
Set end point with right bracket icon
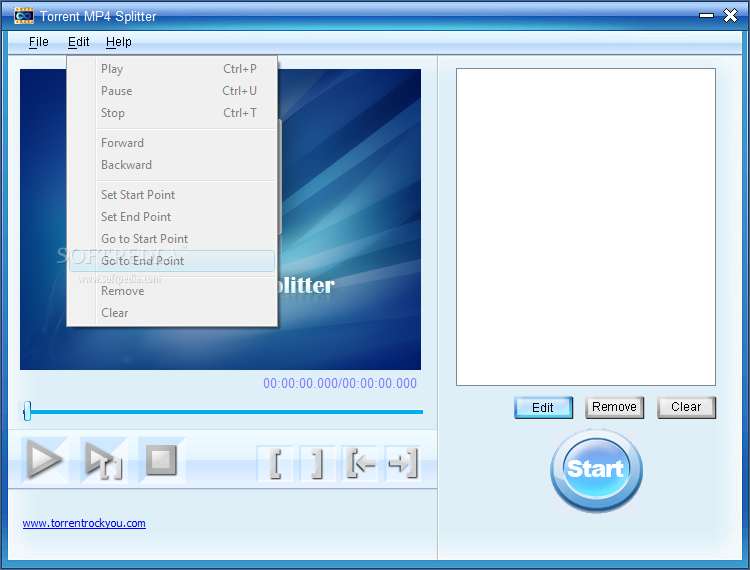tap(317, 463)
